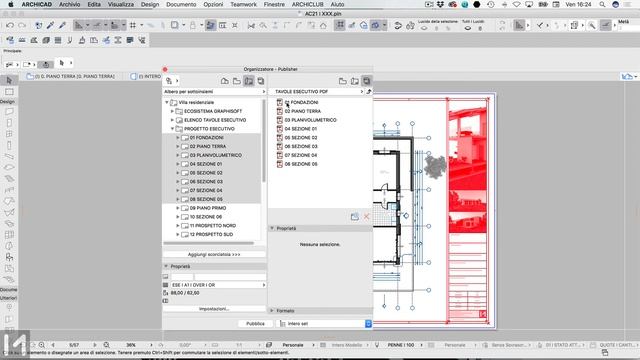Delete item with red X icon
The height and width of the screenshot is (360, 640).
[367, 217]
